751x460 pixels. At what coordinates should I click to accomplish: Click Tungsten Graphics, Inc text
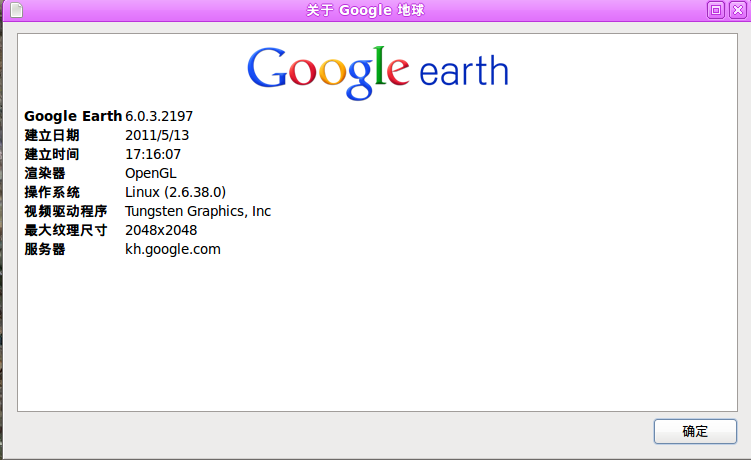pyautogui.click(x=198, y=211)
